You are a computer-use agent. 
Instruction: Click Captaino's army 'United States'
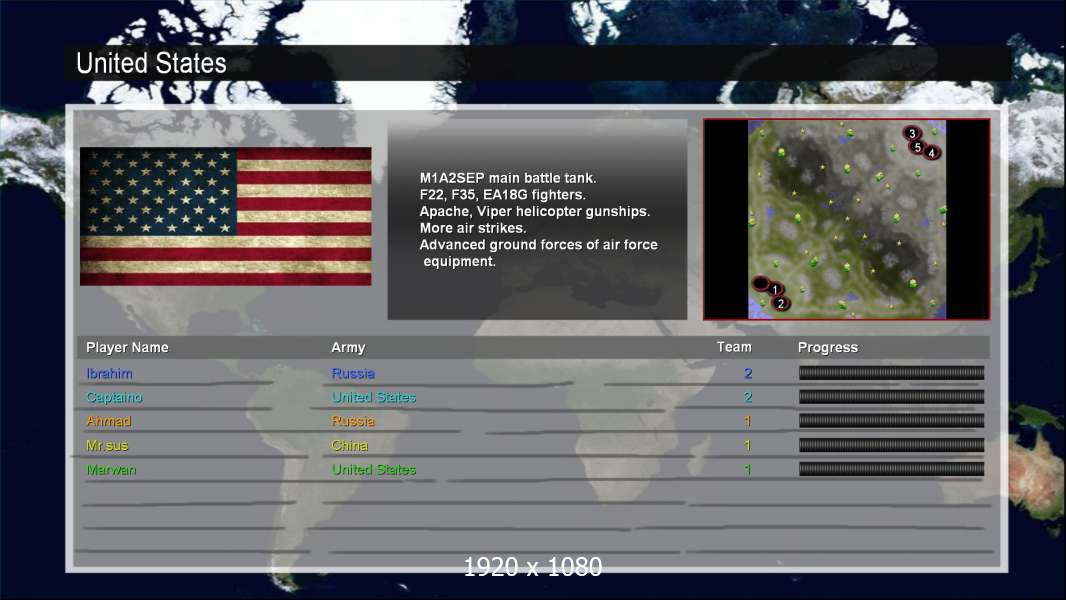[373, 397]
